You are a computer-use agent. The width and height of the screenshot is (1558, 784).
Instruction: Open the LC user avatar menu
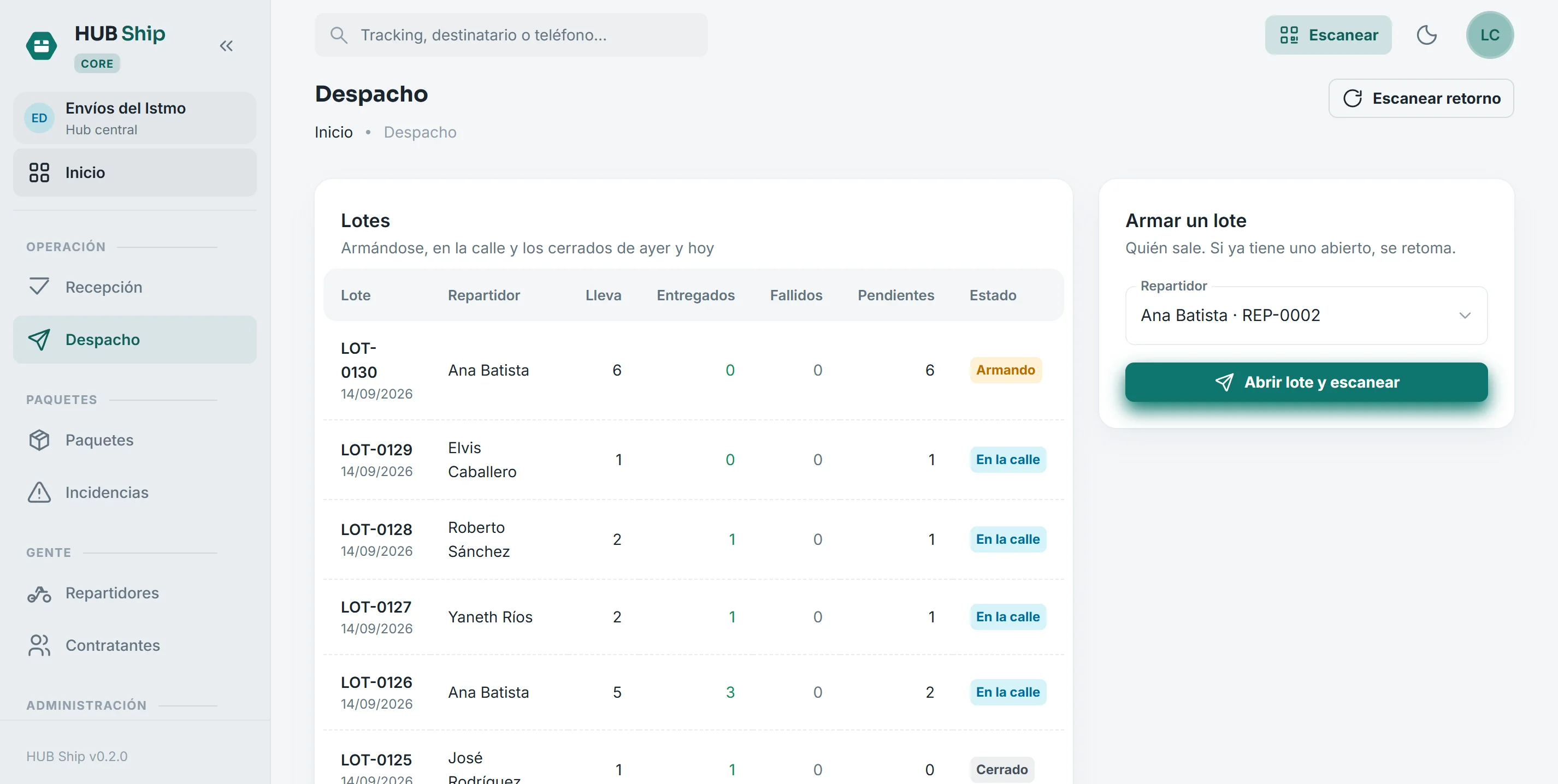point(1490,35)
